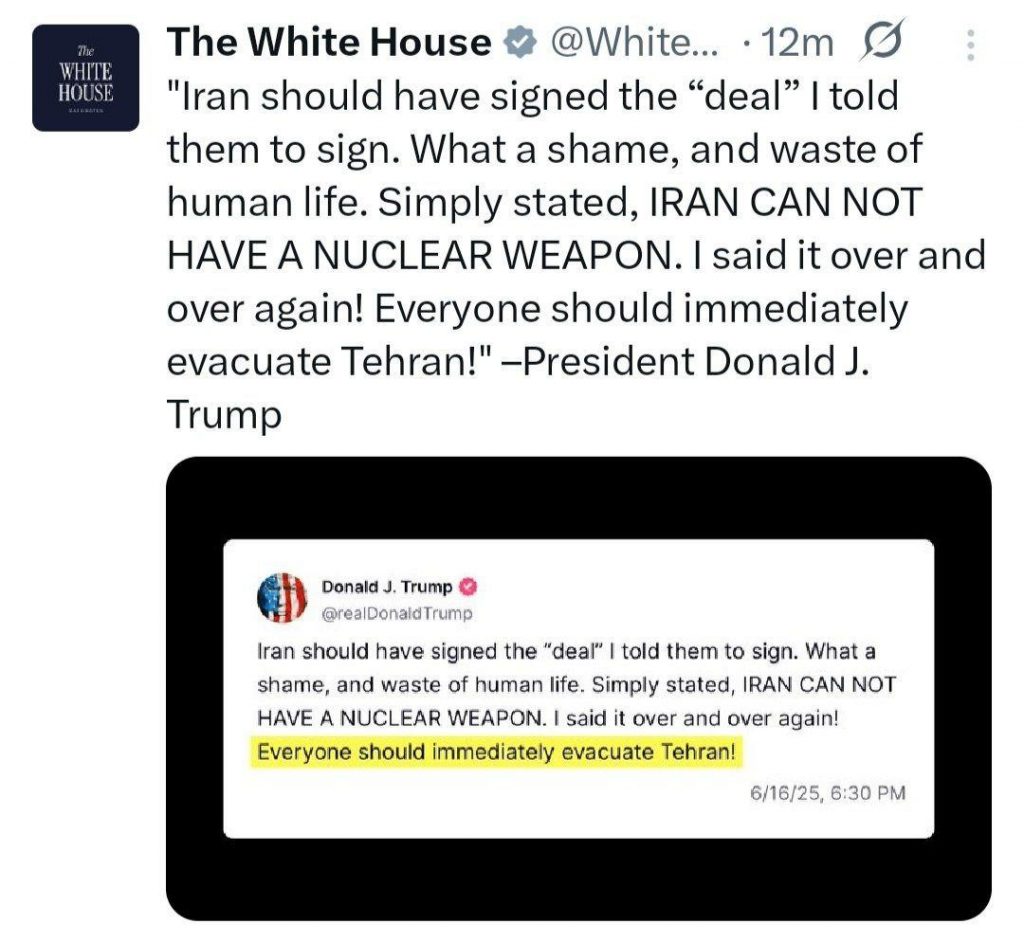Click the embedded post's opening line about the deal

pyautogui.click(x=566, y=651)
